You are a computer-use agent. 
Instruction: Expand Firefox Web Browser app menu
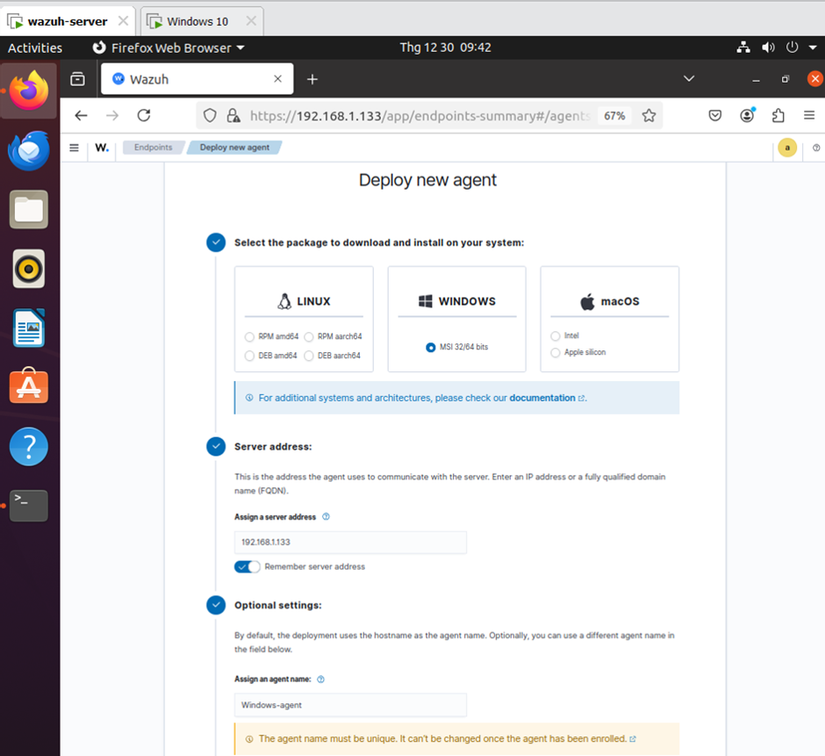click(168, 48)
